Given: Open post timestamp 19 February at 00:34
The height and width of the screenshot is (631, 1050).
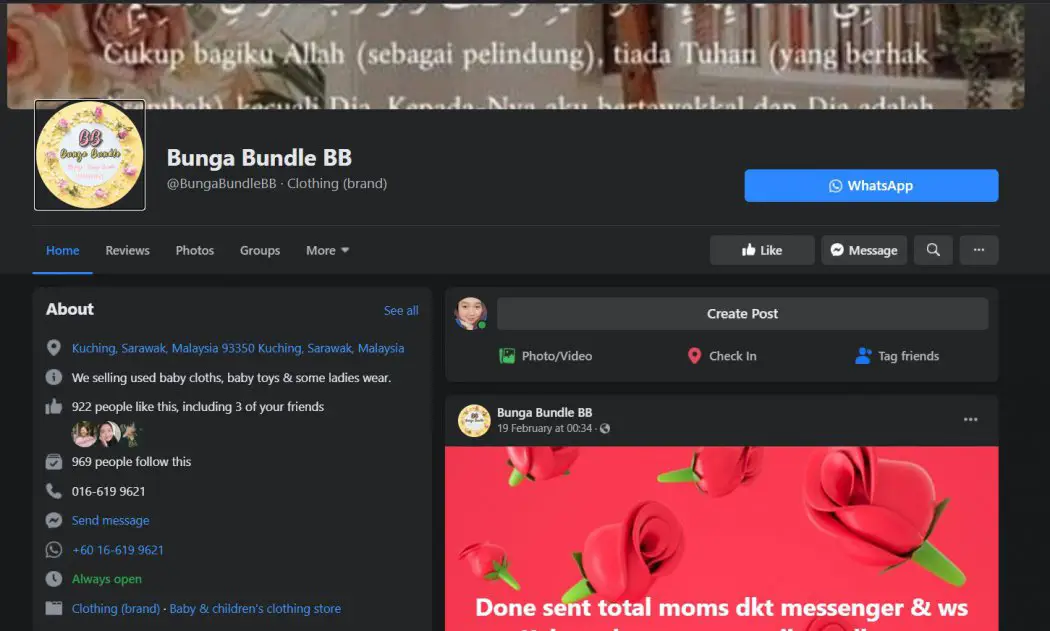Looking at the screenshot, I should point(544,429).
